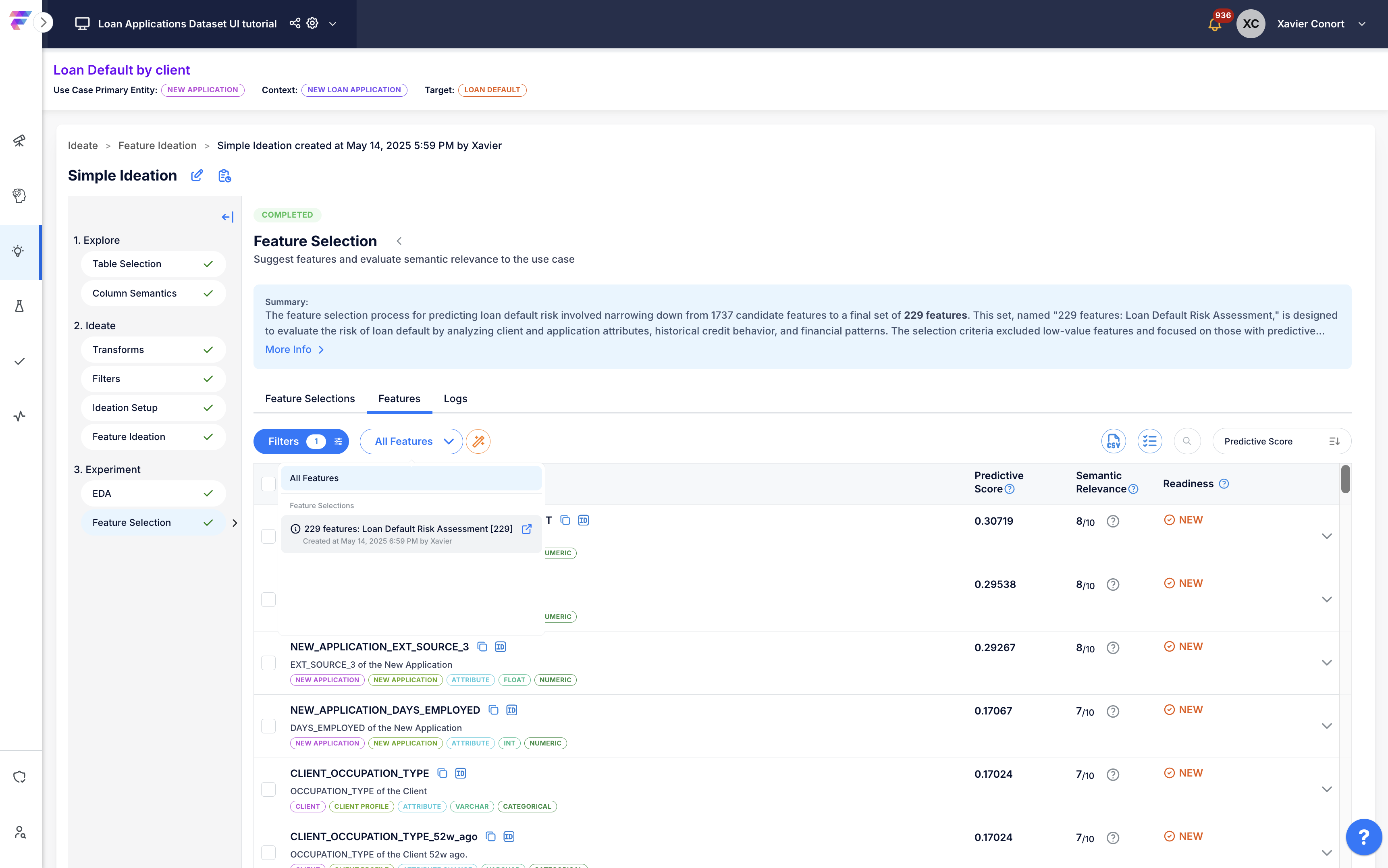Viewport: 1388px width, 868px height.
Task: Open the Predictive Score sort dropdown
Action: click(x=1281, y=441)
